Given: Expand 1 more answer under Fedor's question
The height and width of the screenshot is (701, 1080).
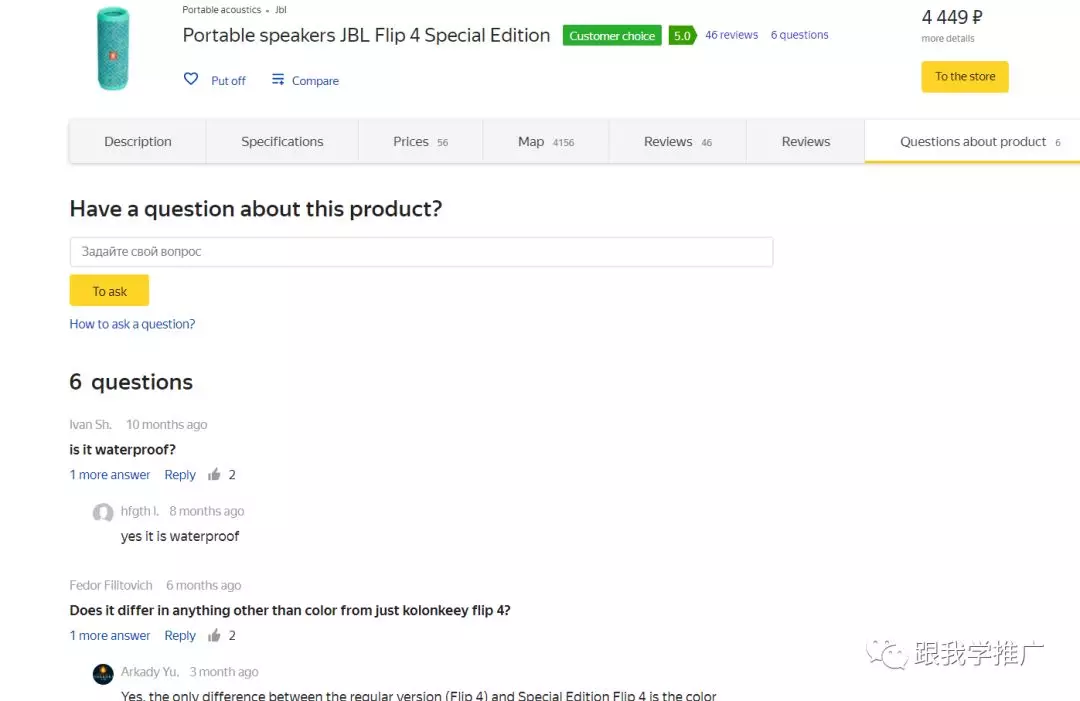Looking at the screenshot, I should point(110,636).
